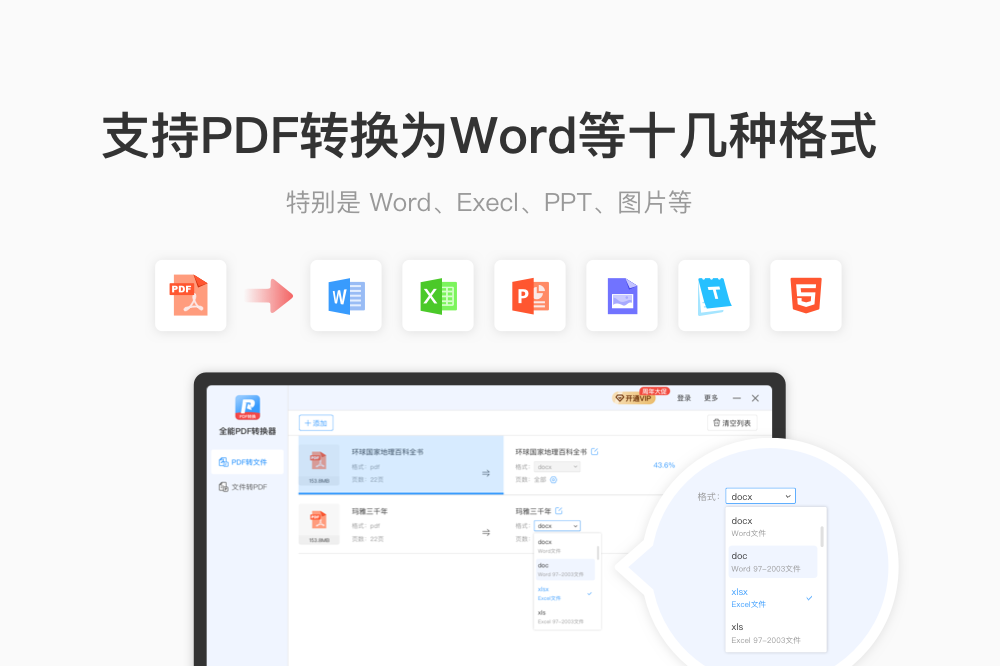Click the green Excel format icon tile

point(438,295)
